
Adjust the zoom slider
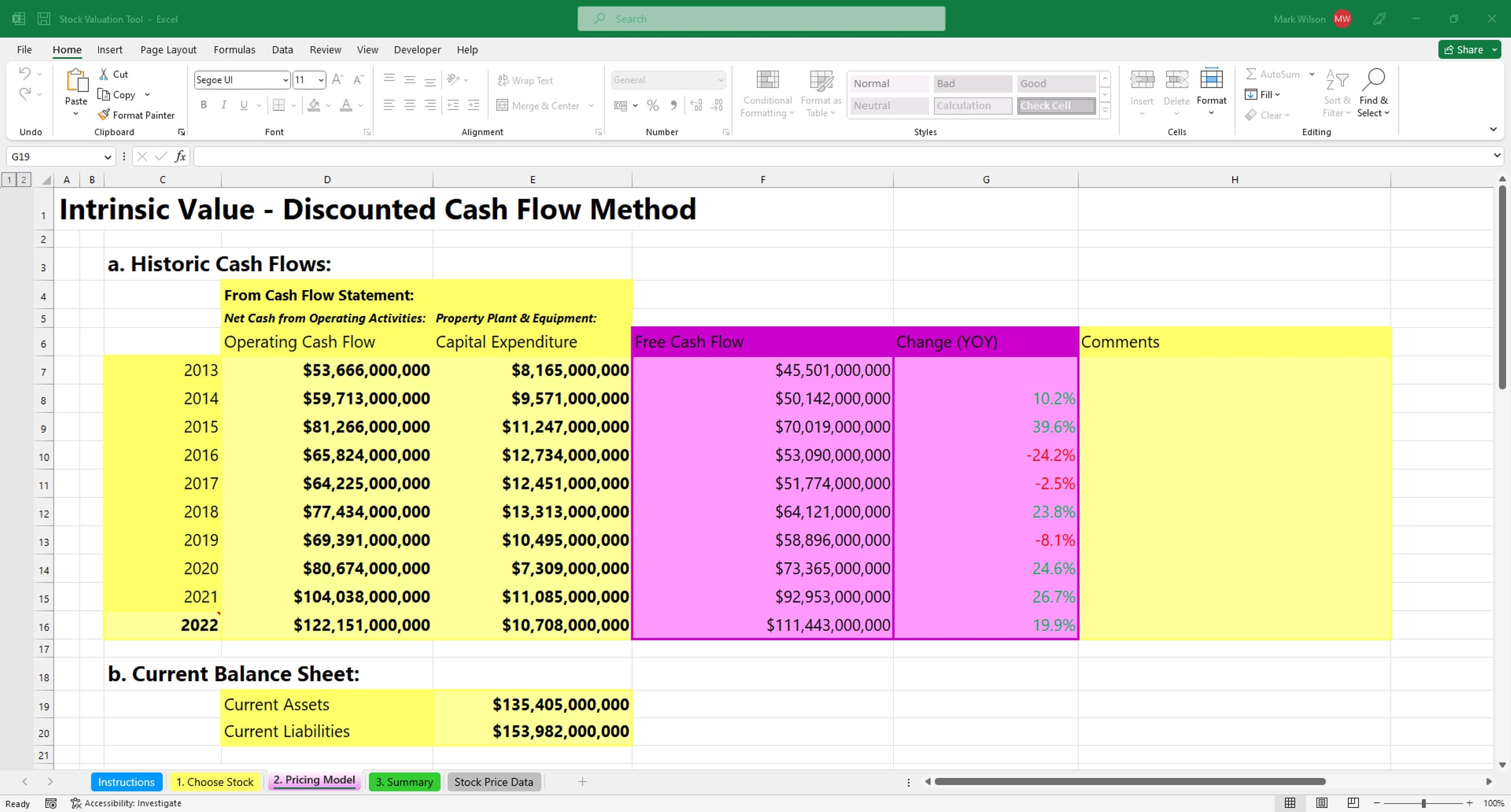coord(1422,803)
